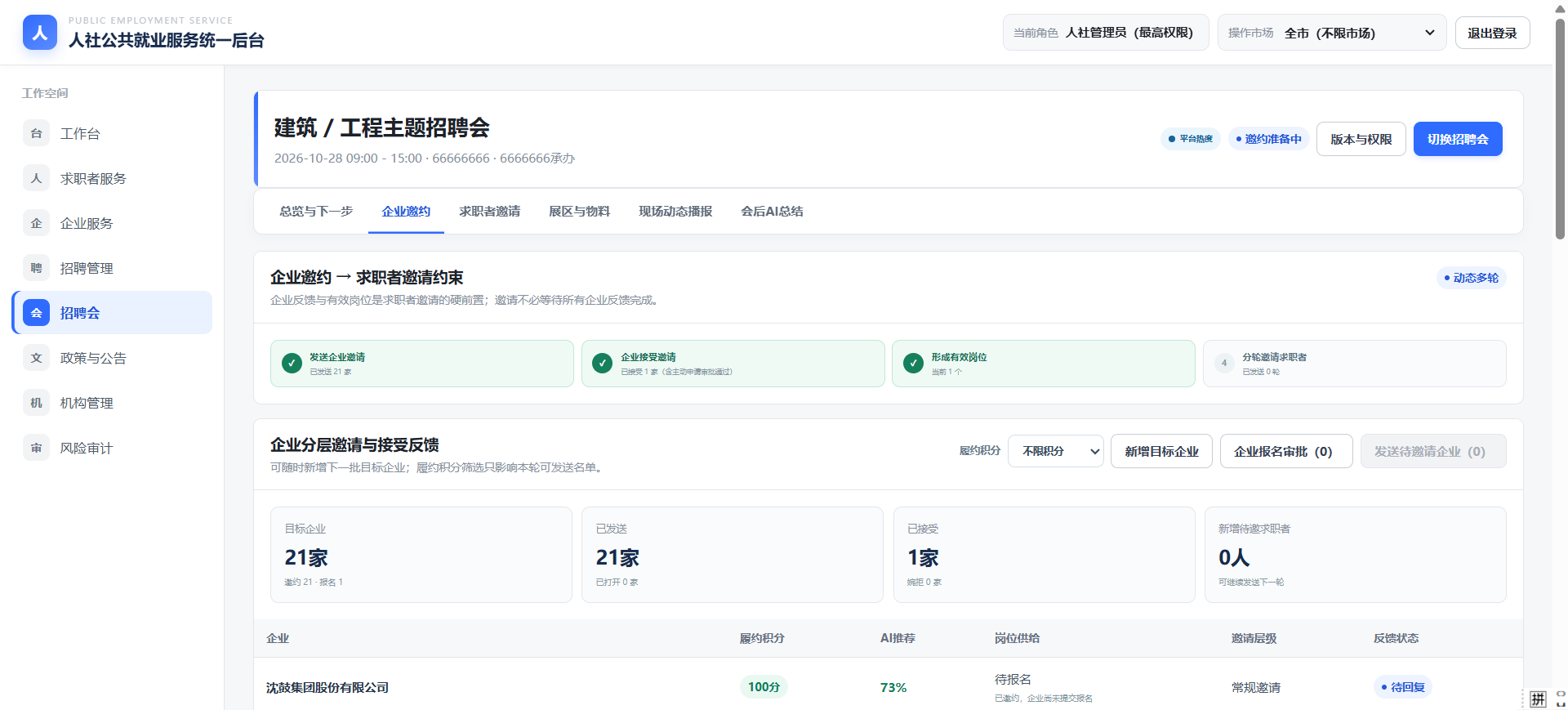Image resolution: width=1568 pixels, height=710 pixels.
Task: Click the 人 icon beside 求职者服务
Action: tap(36, 178)
